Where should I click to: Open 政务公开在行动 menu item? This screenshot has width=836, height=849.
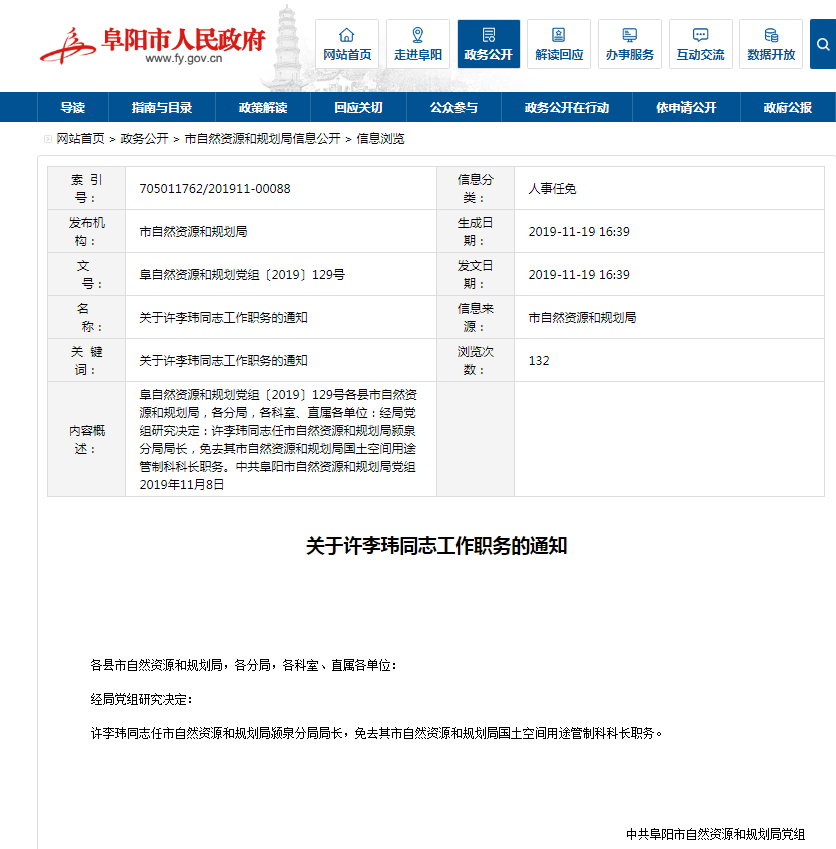(x=567, y=107)
